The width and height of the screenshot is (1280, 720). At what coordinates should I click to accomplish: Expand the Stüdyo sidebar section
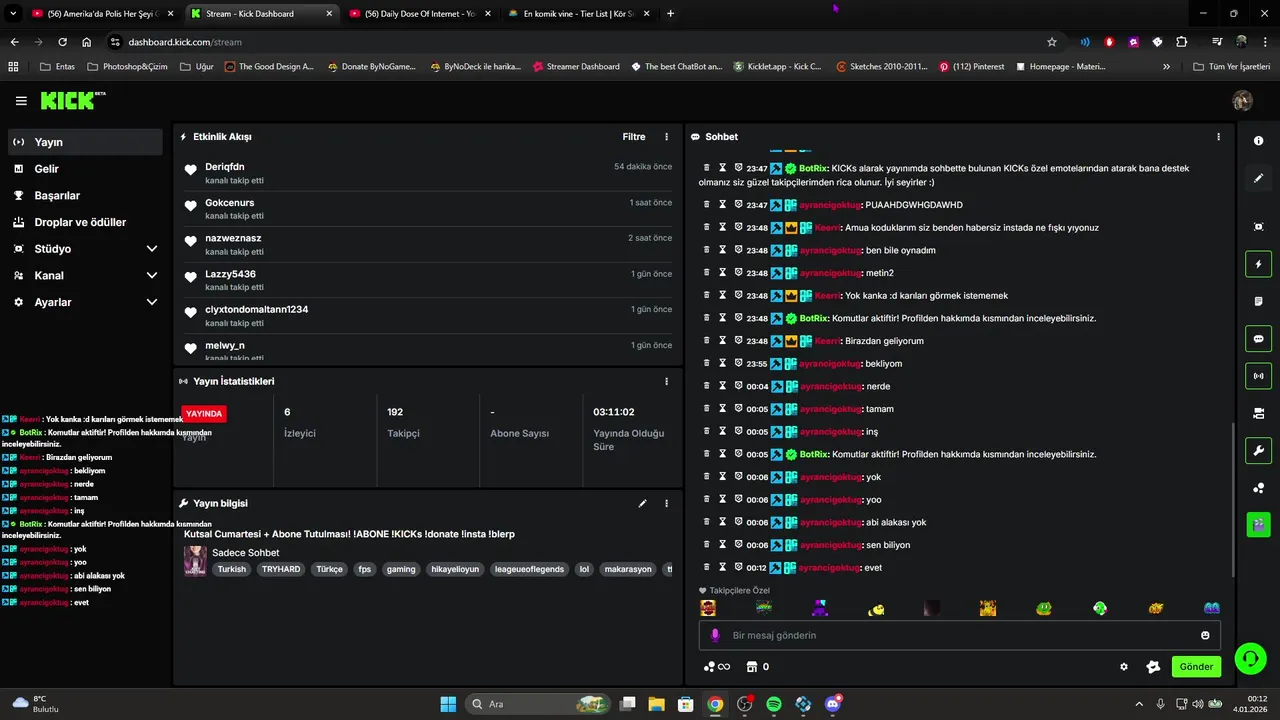click(85, 249)
